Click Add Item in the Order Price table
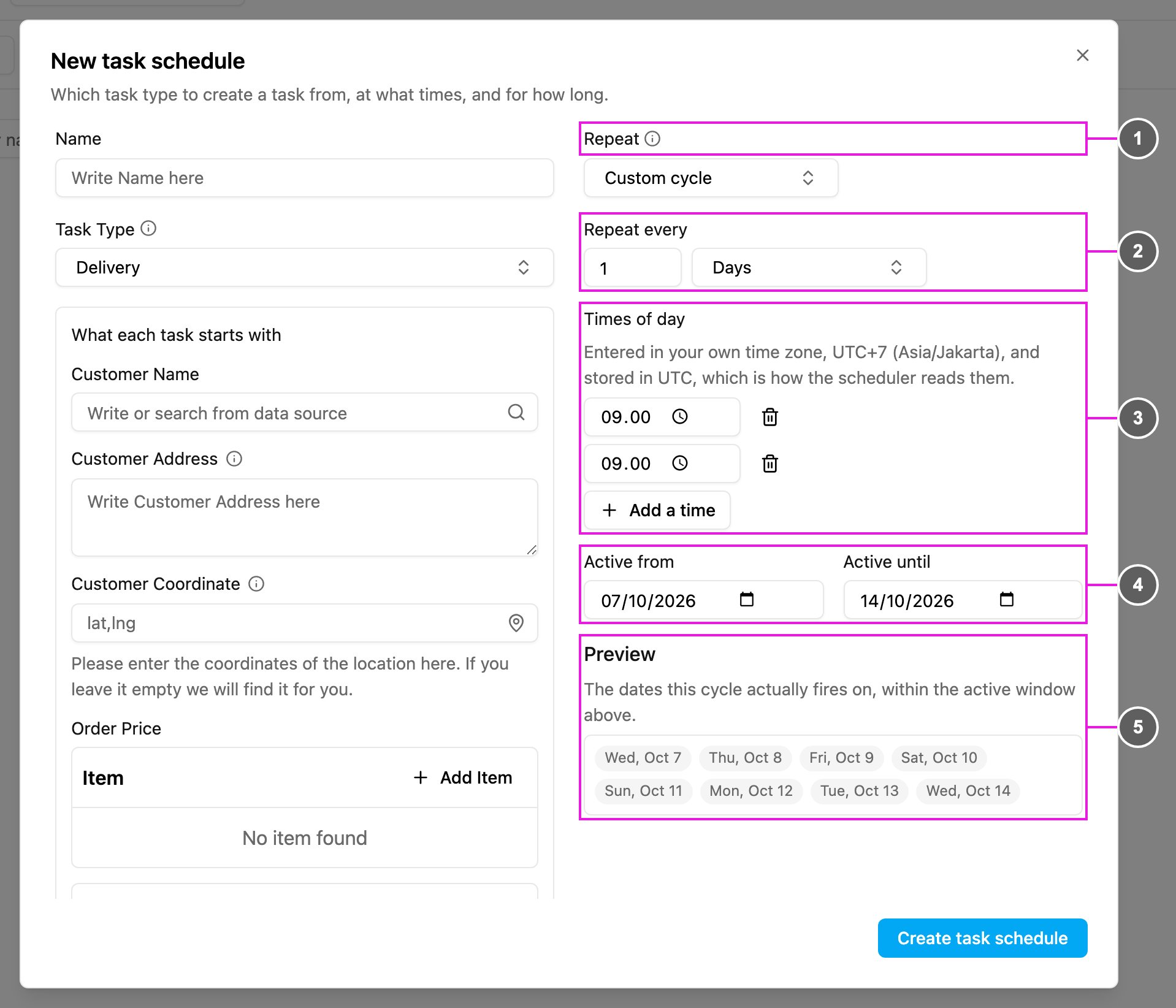 pos(463,777)
